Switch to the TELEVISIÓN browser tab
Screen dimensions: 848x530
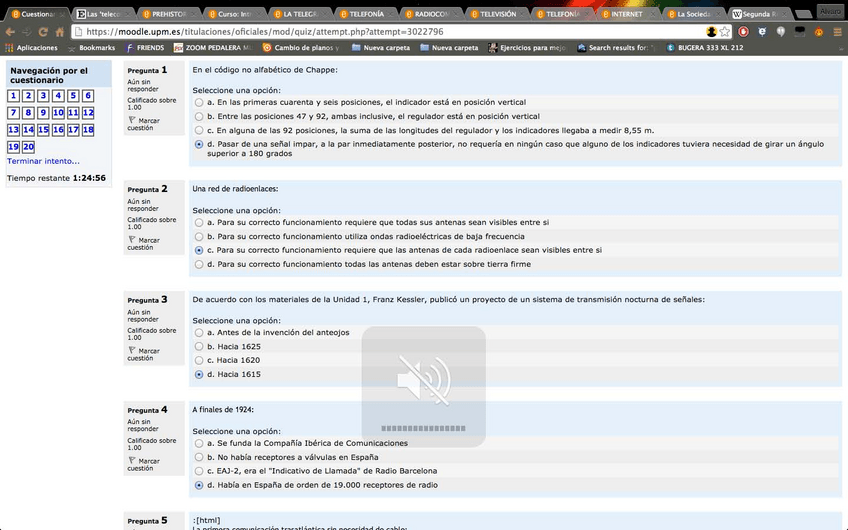click(x=497, y=15)
